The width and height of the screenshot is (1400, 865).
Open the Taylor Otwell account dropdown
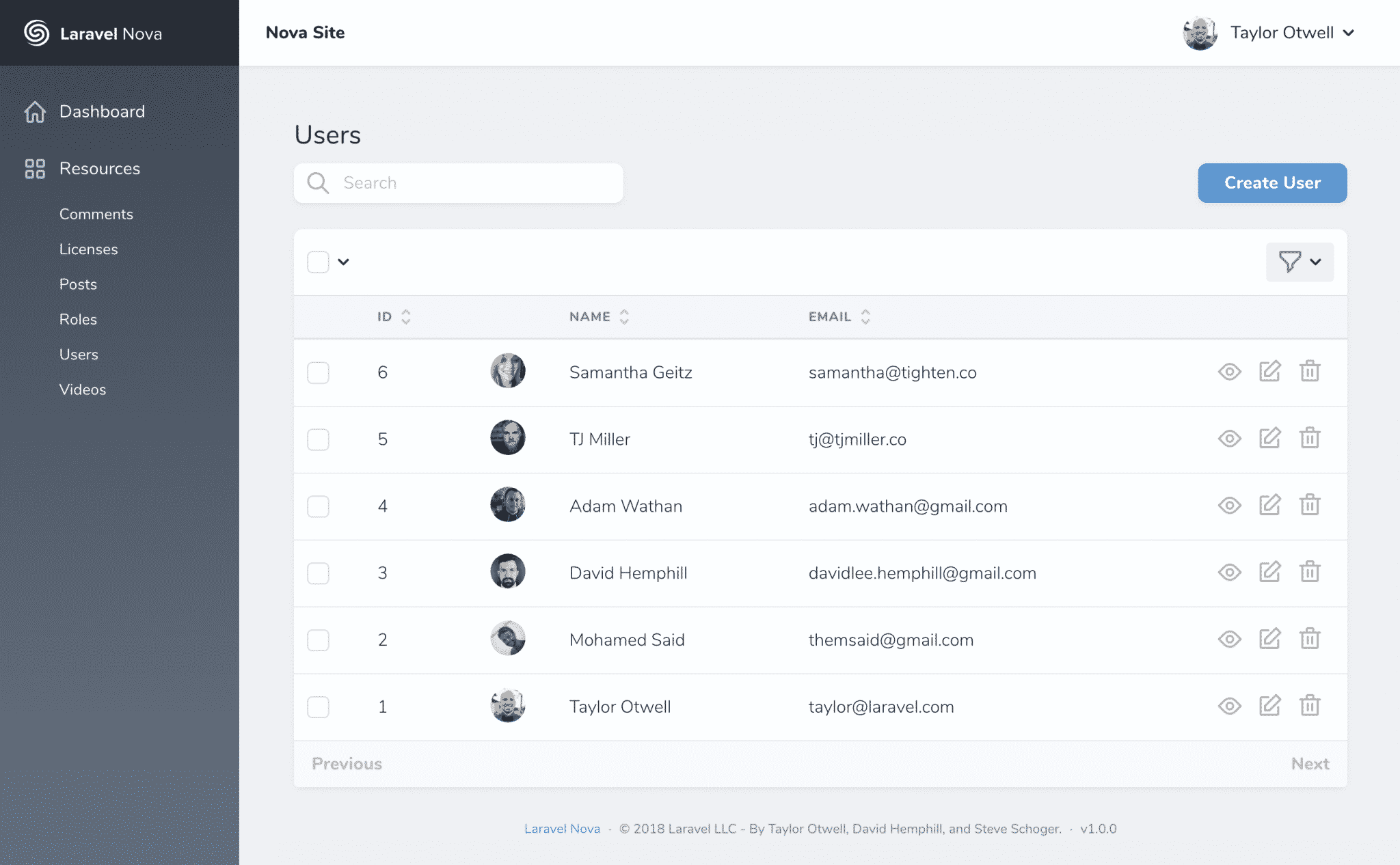(x=1269, y=33)
